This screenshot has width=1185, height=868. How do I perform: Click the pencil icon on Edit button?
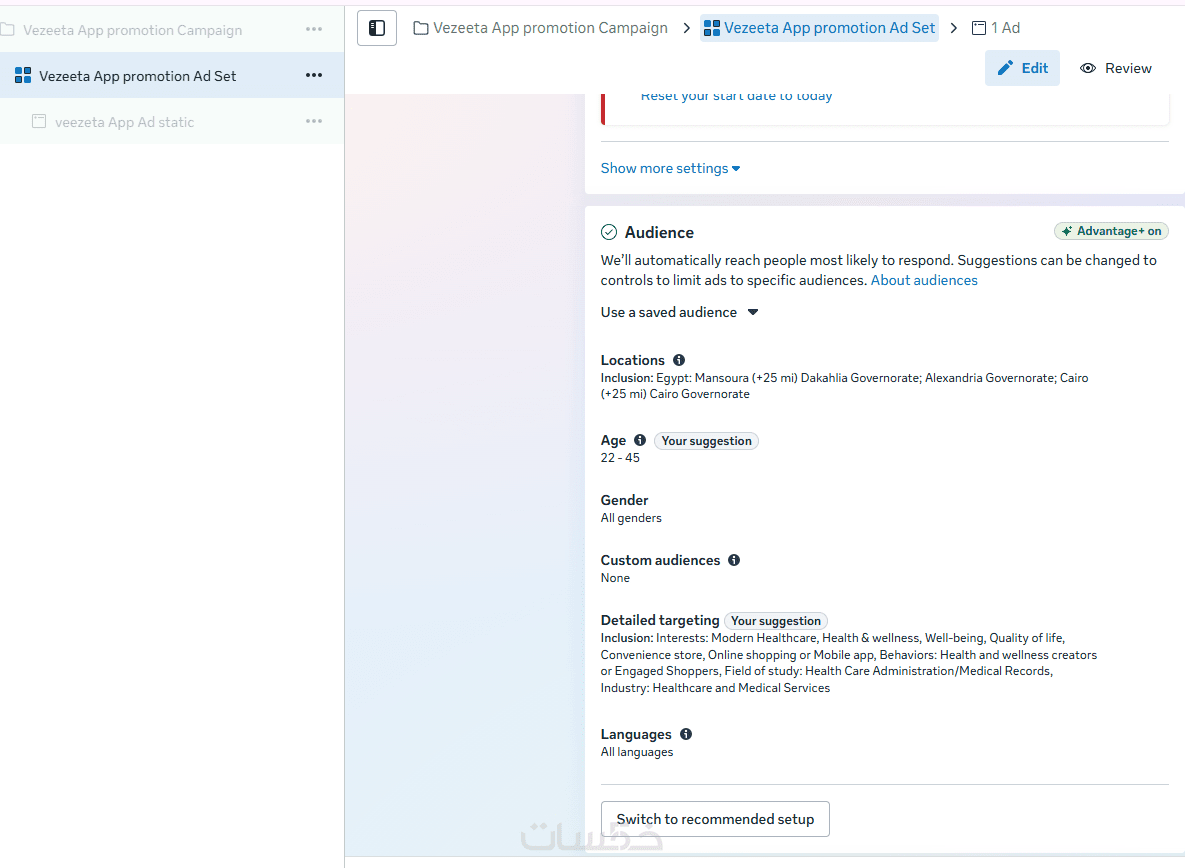point(1005,68)
